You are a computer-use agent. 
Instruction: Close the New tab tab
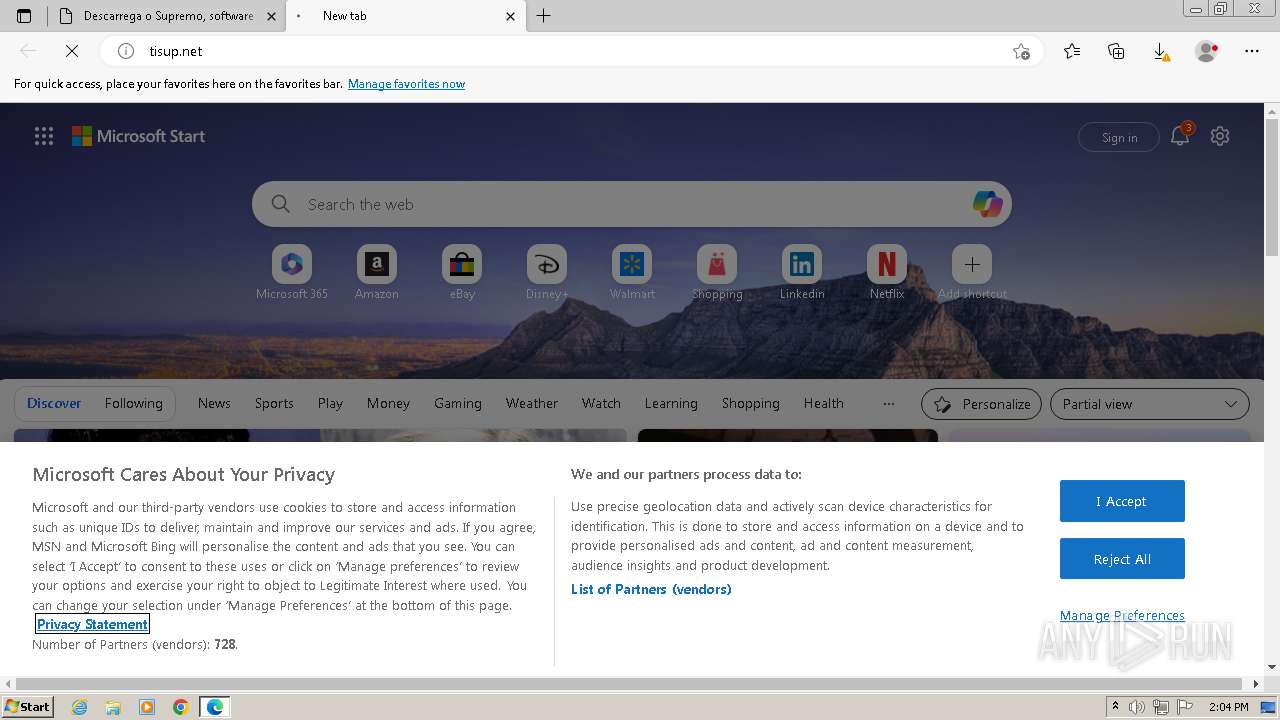coord(510,16)
